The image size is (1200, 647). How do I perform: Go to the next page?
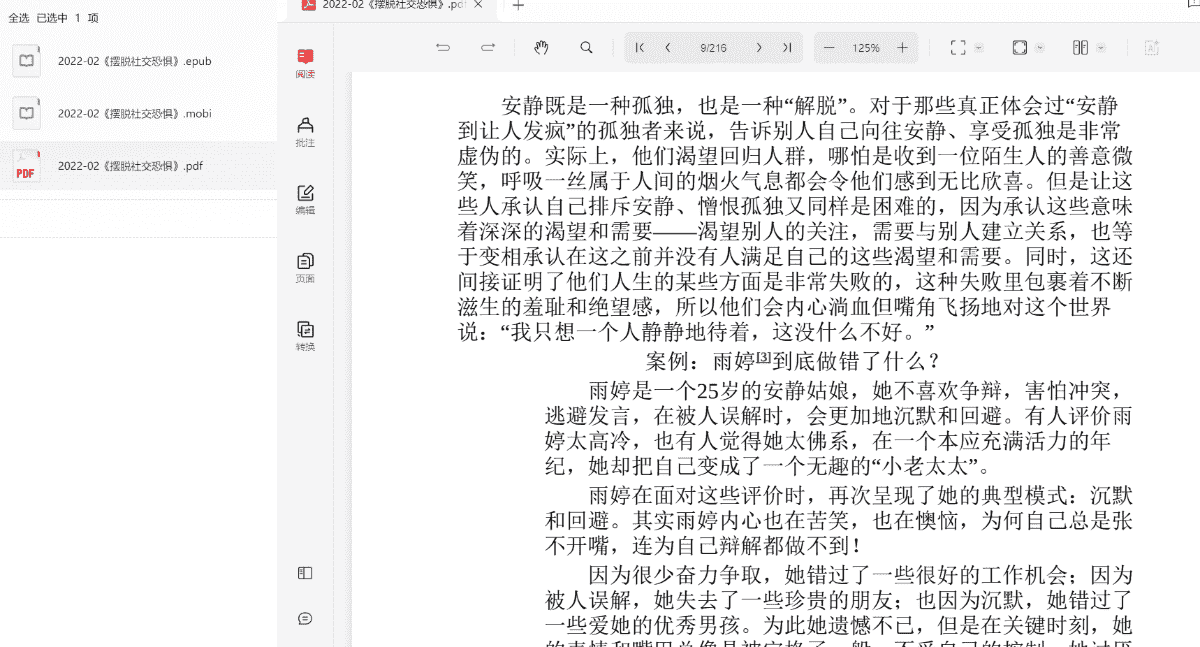(x=759, y=48)
